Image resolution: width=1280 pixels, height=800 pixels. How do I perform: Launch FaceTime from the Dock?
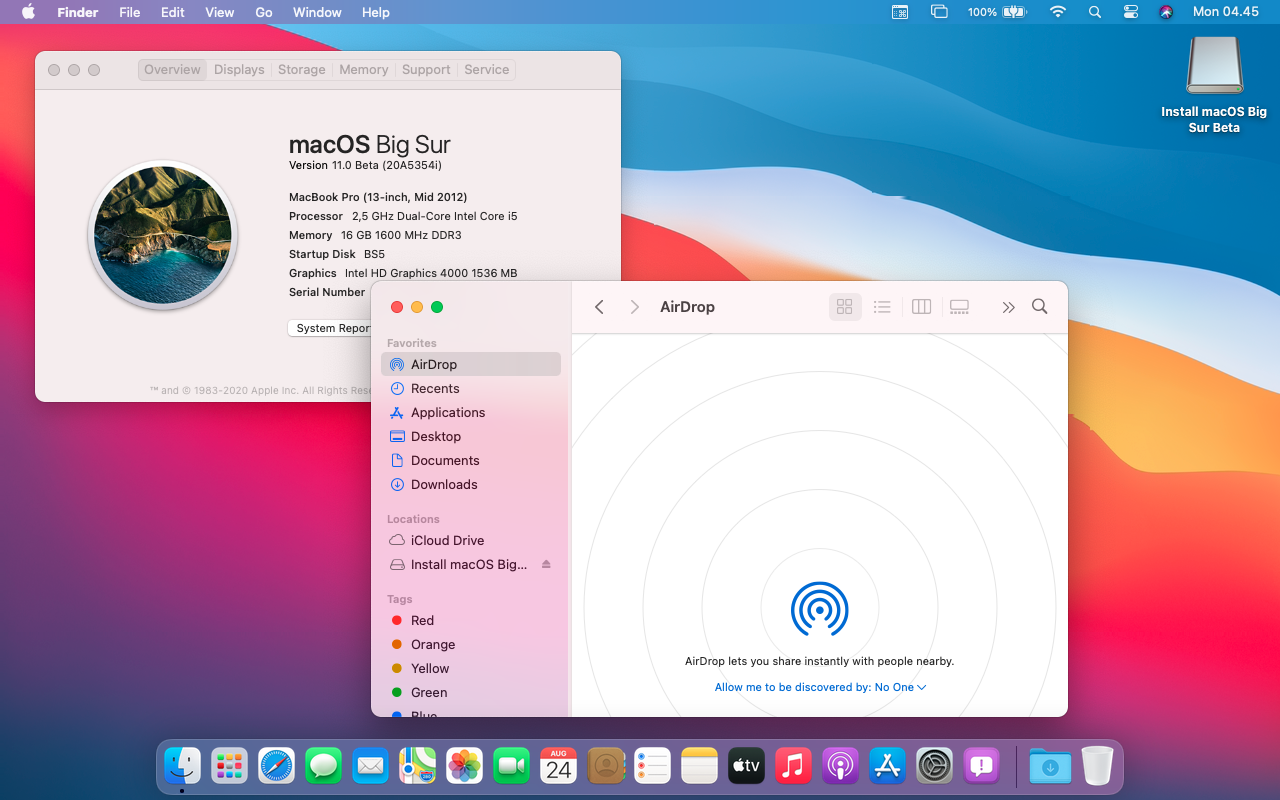tap(512, 766)
